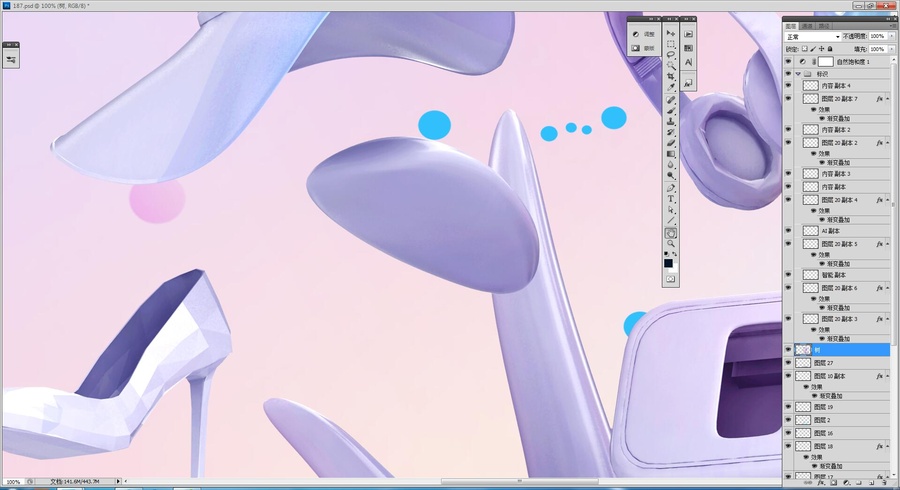Toggle Quick Mask mode icon
Image resolution: width=900 pixels, height=490 pixels.
pos(670,279)
